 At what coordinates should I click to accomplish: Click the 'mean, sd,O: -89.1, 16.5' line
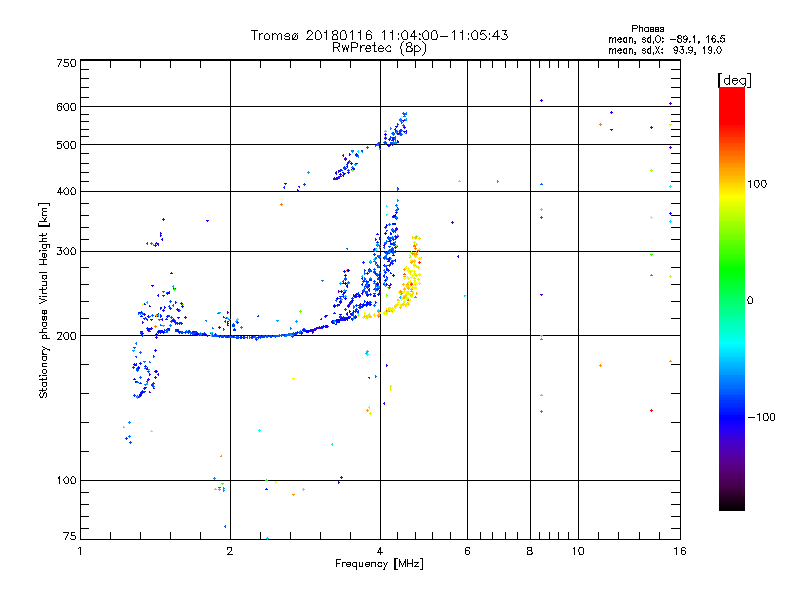pyautogui.click(x=666, y=39)
